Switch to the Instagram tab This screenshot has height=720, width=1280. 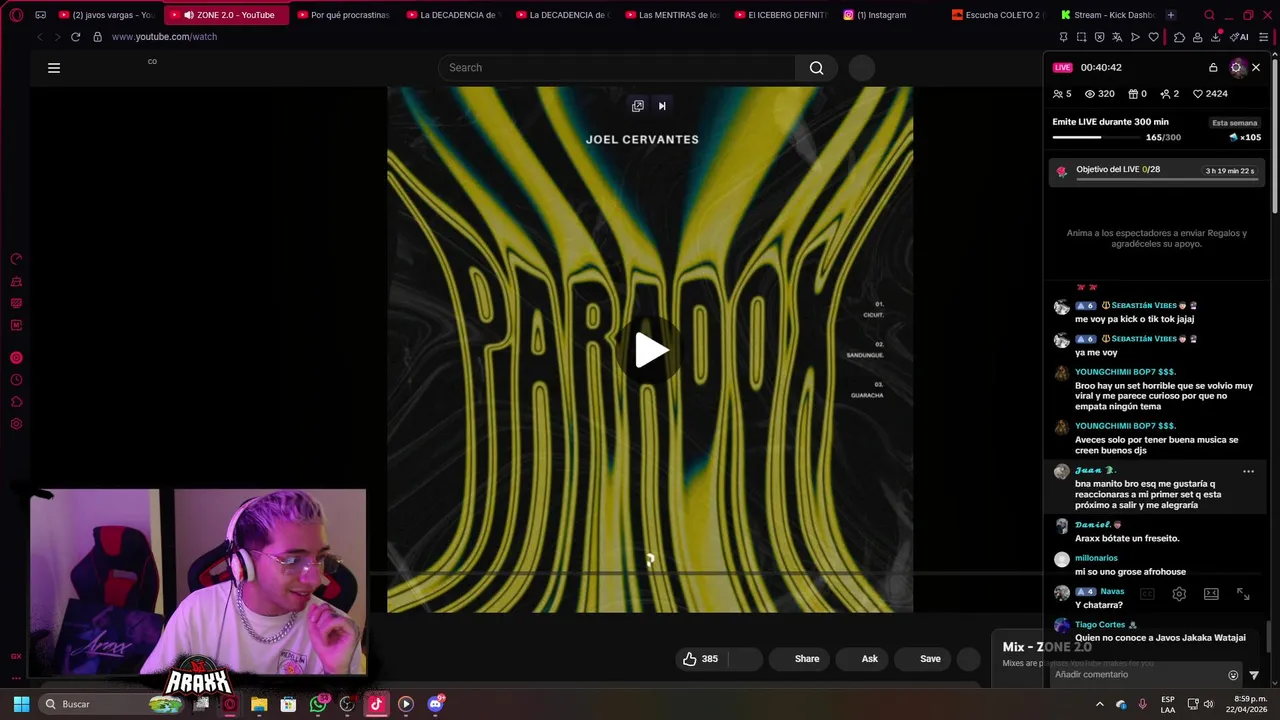[884, 15]
